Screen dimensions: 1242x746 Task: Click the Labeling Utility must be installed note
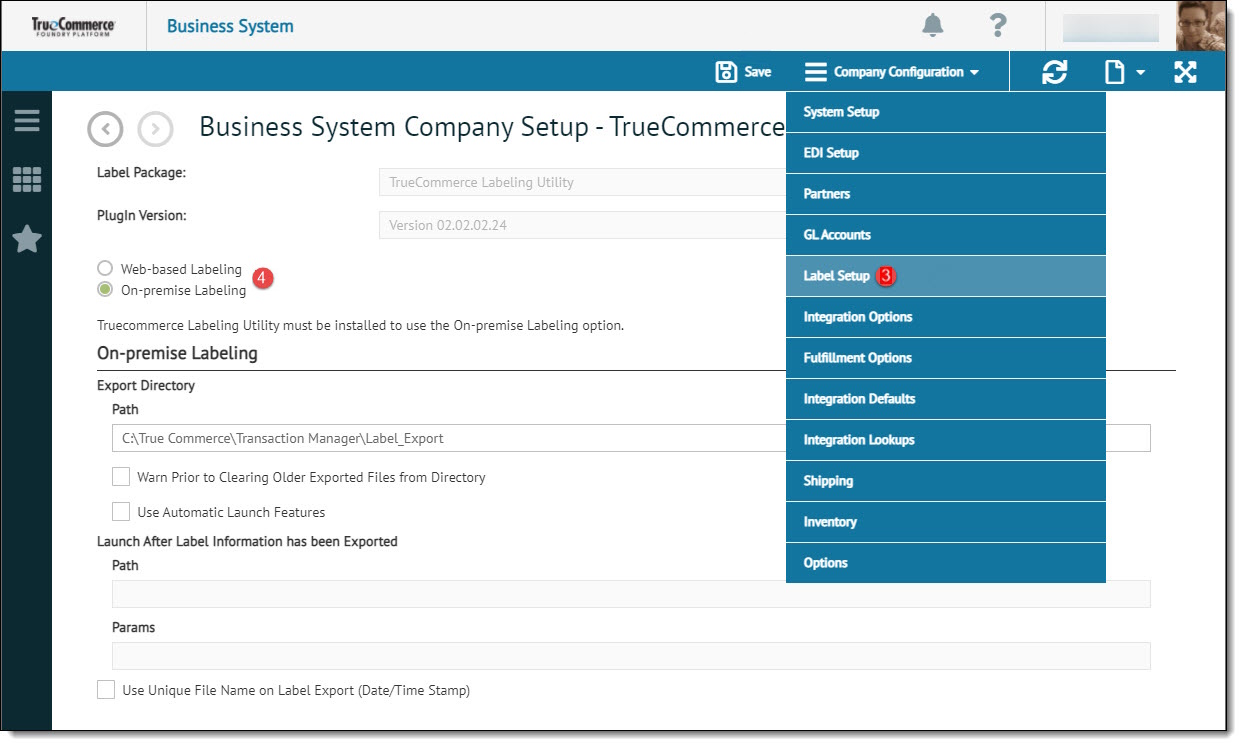[360, 326]
